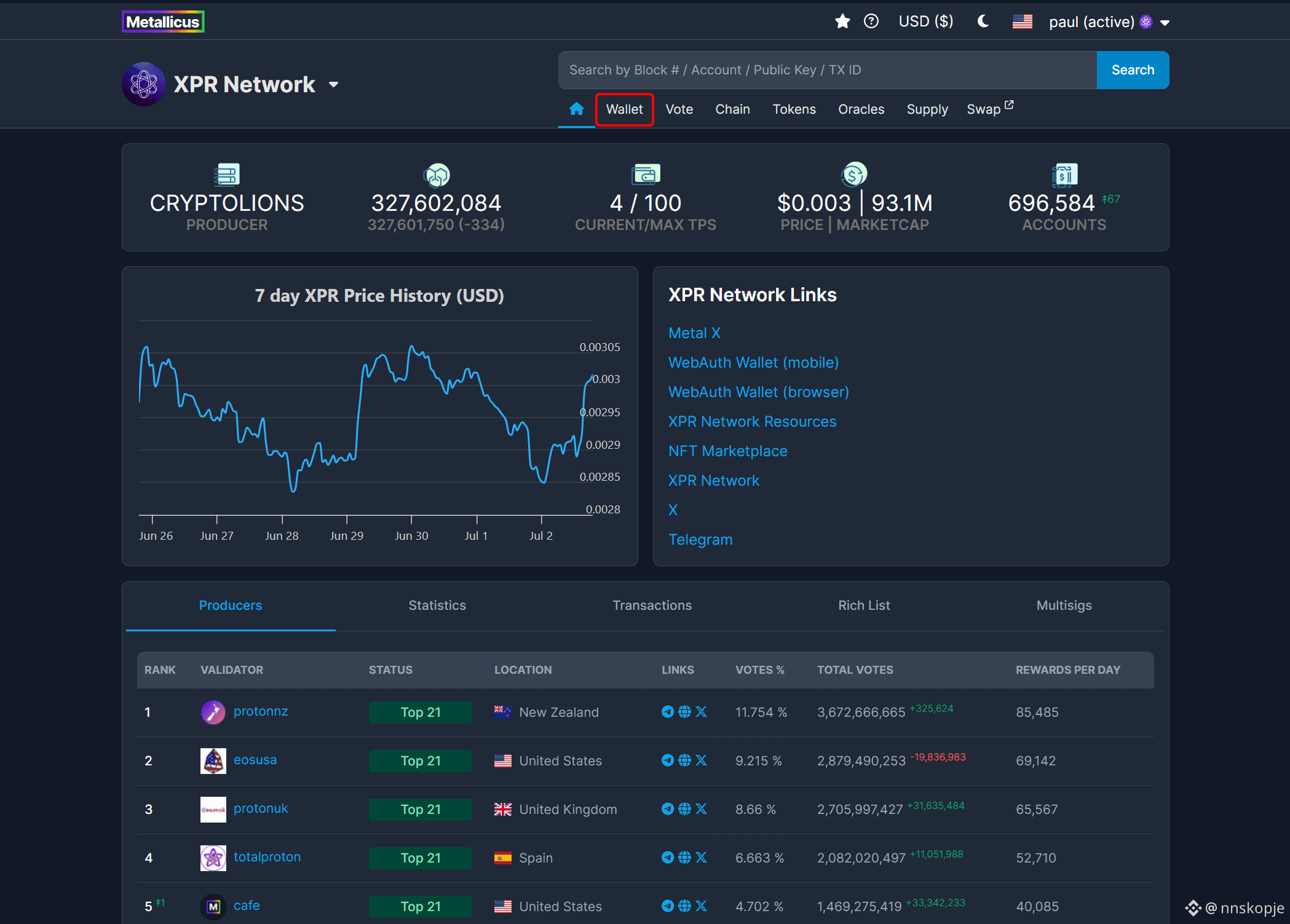Click the block search input field
Image resolution: width=1290 pixels, height=924 pixels.
point(827,70)
